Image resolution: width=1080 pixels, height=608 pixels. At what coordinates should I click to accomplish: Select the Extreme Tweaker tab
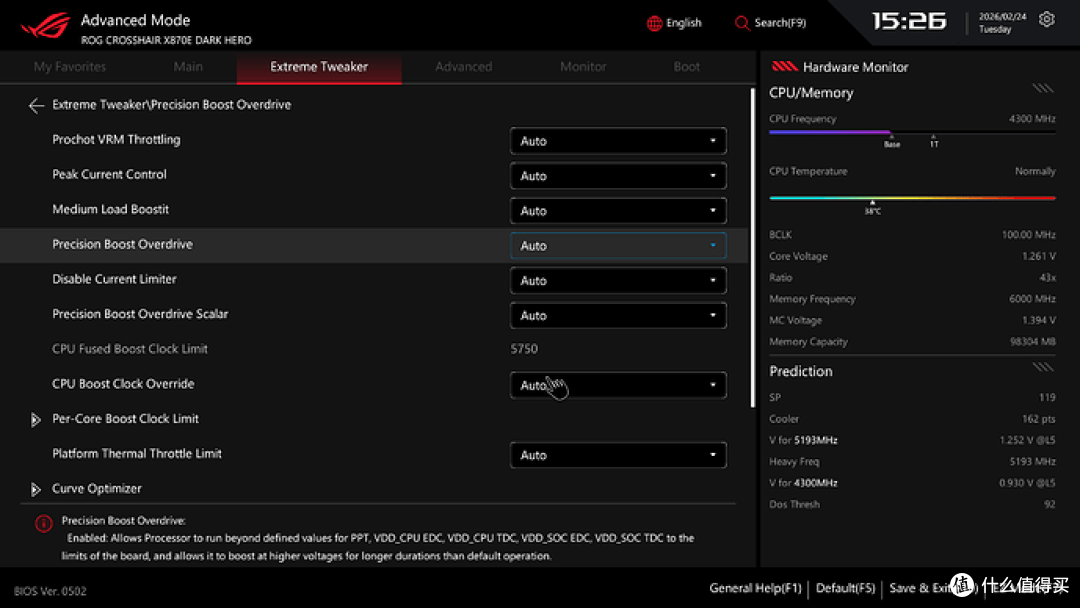pos(319,67)
